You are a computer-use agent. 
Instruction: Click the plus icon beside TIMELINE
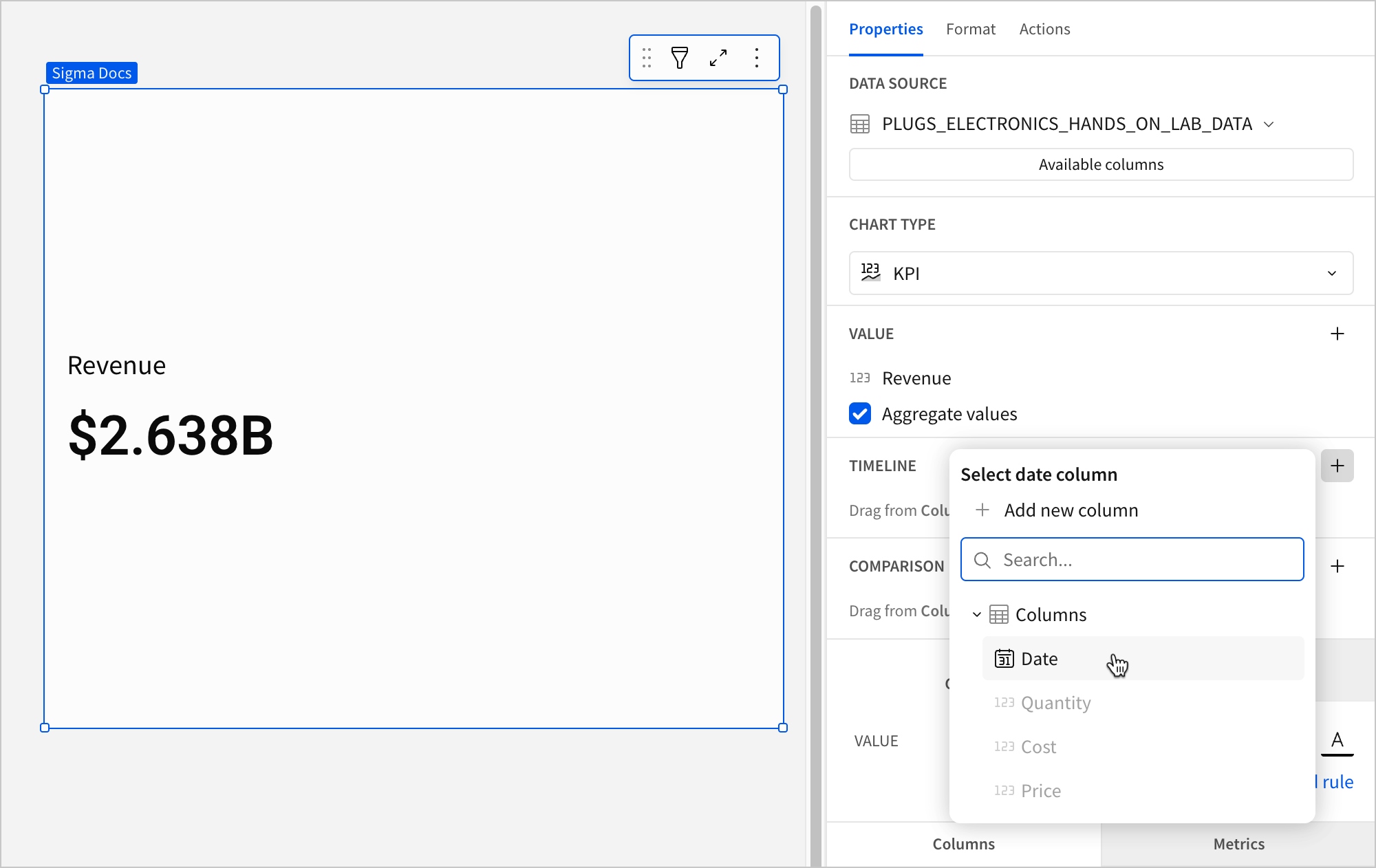coord(1337,466)
